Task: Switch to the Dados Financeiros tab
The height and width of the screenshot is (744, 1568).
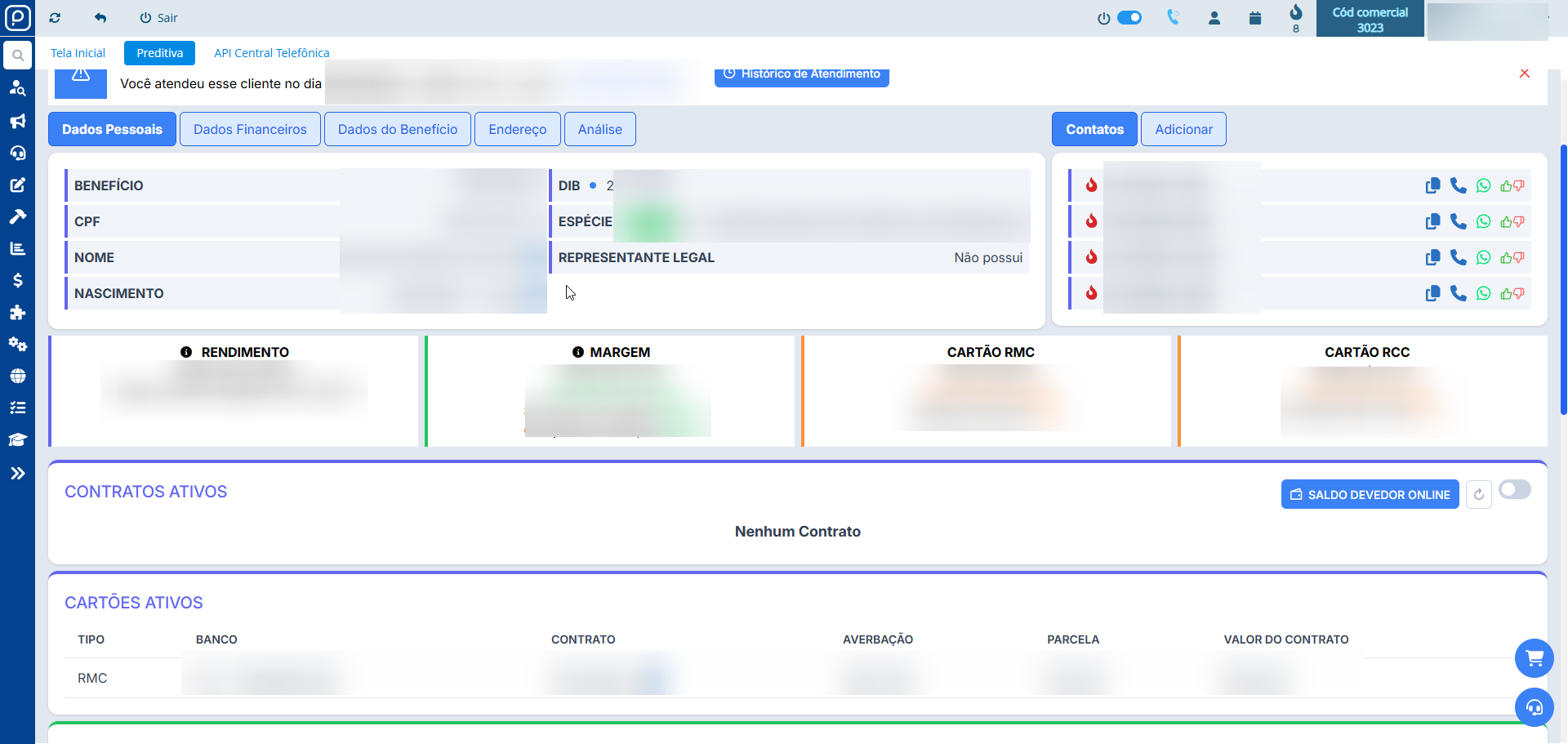Action: 250,130
